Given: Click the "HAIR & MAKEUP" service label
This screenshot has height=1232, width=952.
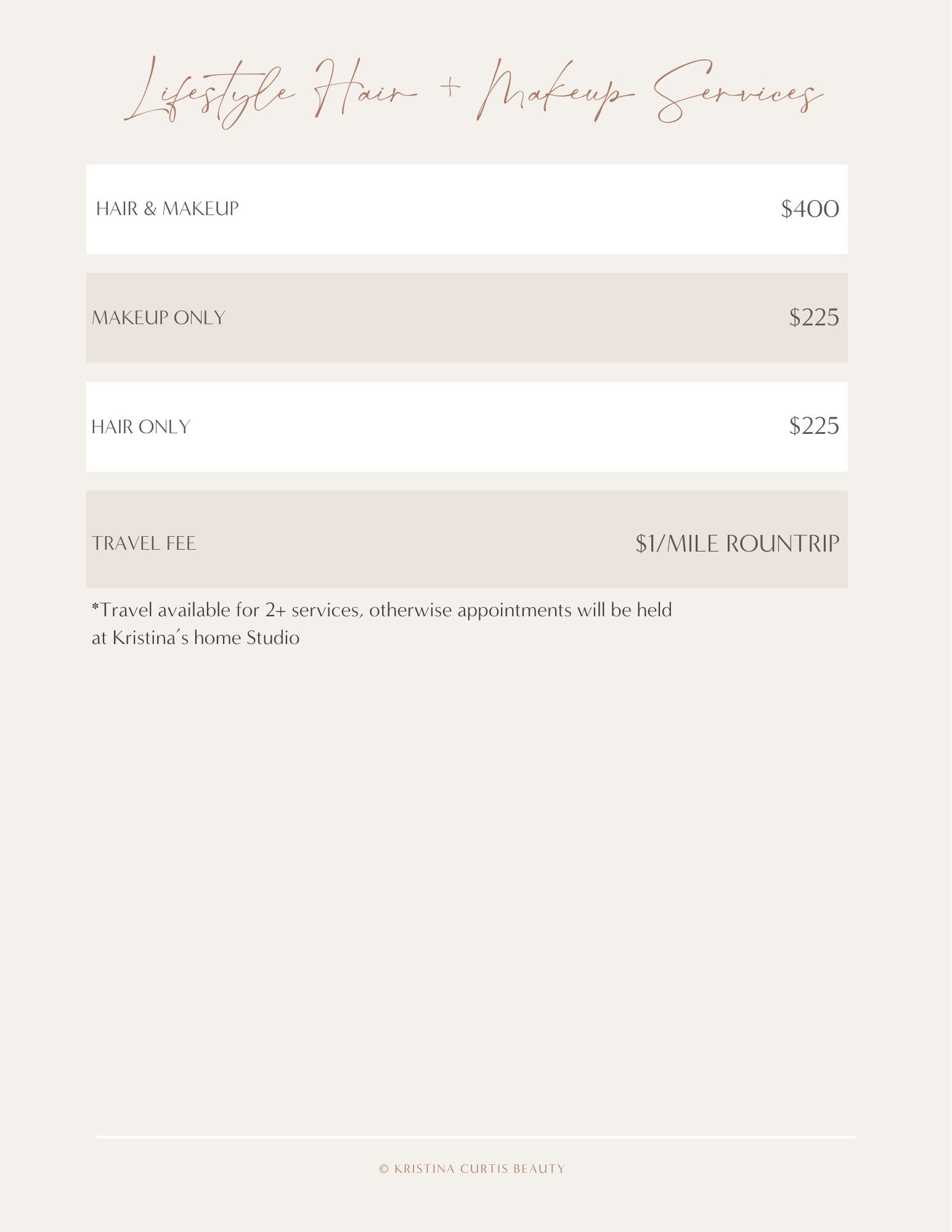Looking at the screenshot, I should pos(167,209).
